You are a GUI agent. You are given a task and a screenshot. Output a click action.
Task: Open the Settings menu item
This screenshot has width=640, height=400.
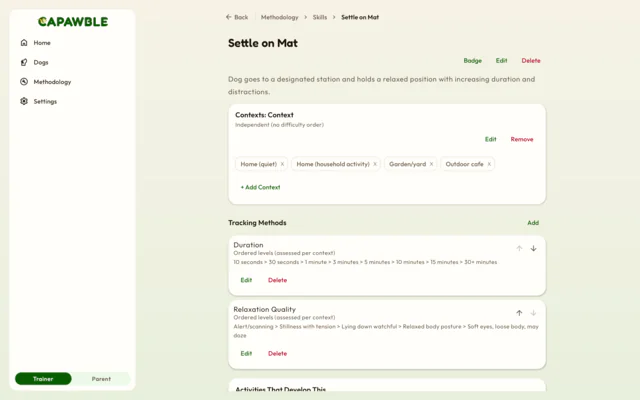point(45,101)
